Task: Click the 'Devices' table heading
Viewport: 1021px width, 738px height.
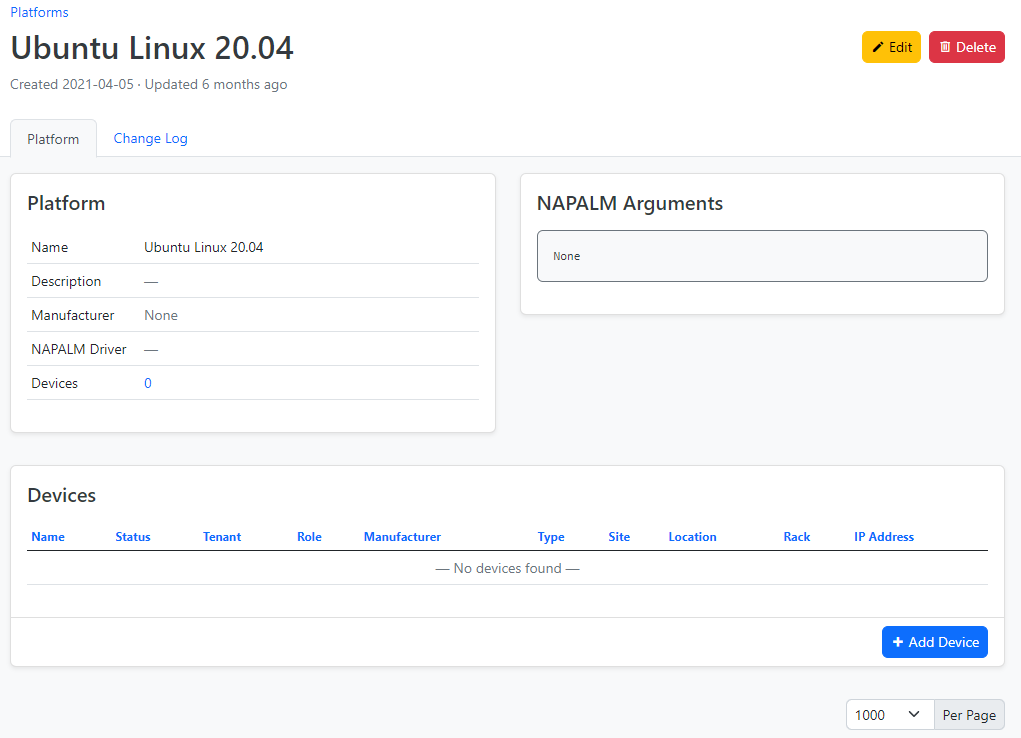Action: click(62, 495)
